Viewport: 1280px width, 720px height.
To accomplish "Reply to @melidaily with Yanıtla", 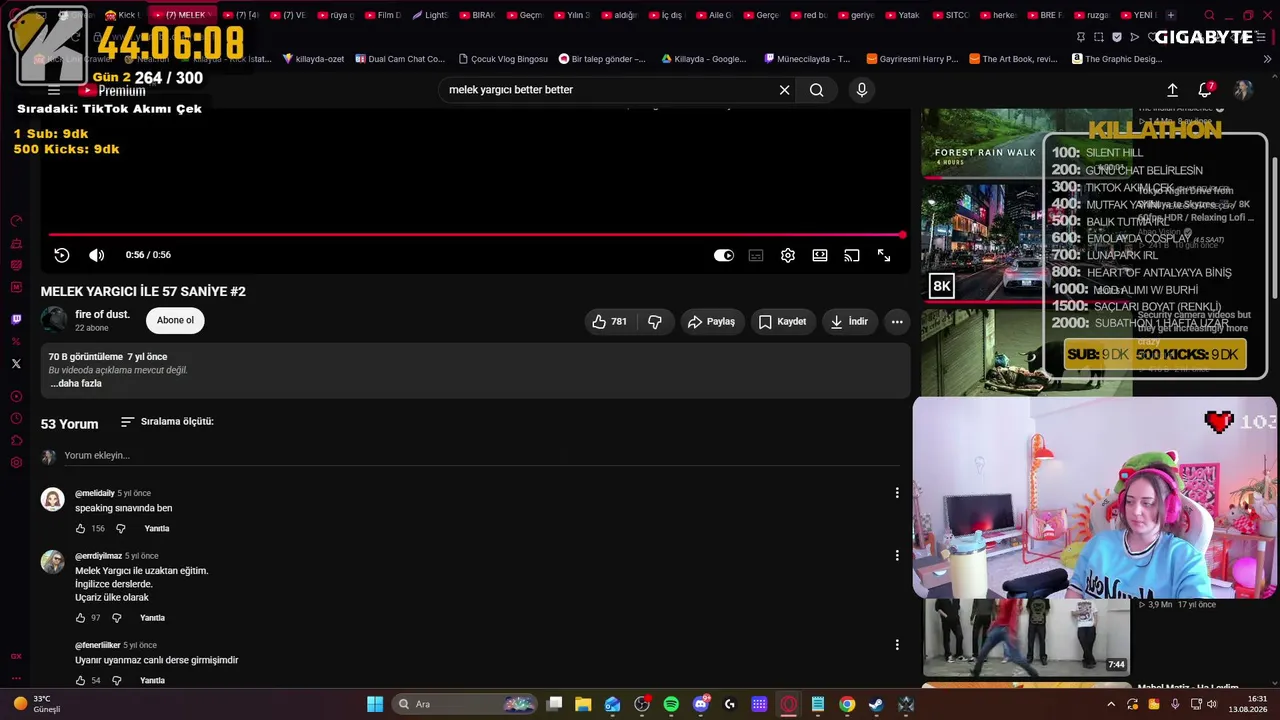I will (157, 528).
